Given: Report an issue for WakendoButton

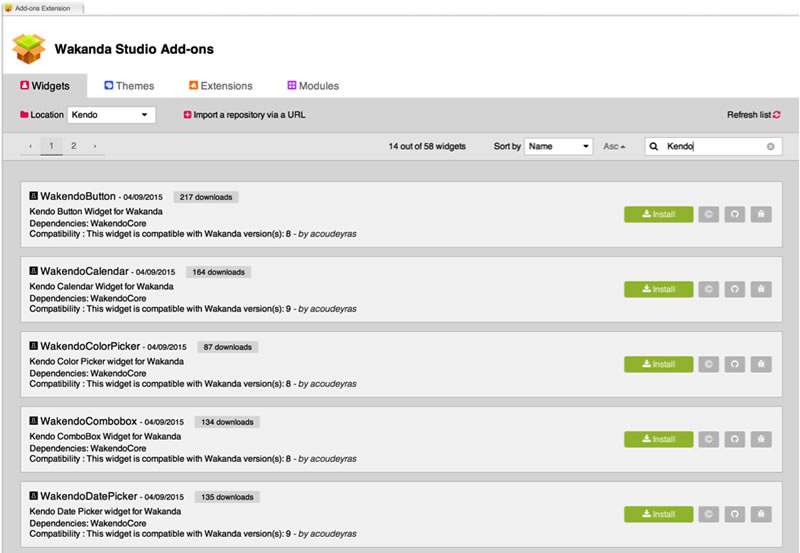Looking at the screenshot, I should [x=761, y=214].
